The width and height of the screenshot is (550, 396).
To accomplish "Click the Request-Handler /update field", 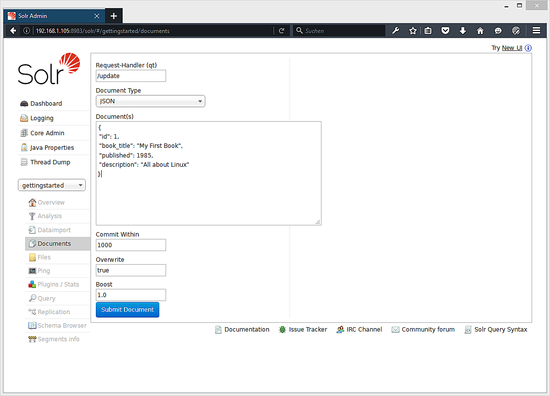I will (x=131, y=76).
